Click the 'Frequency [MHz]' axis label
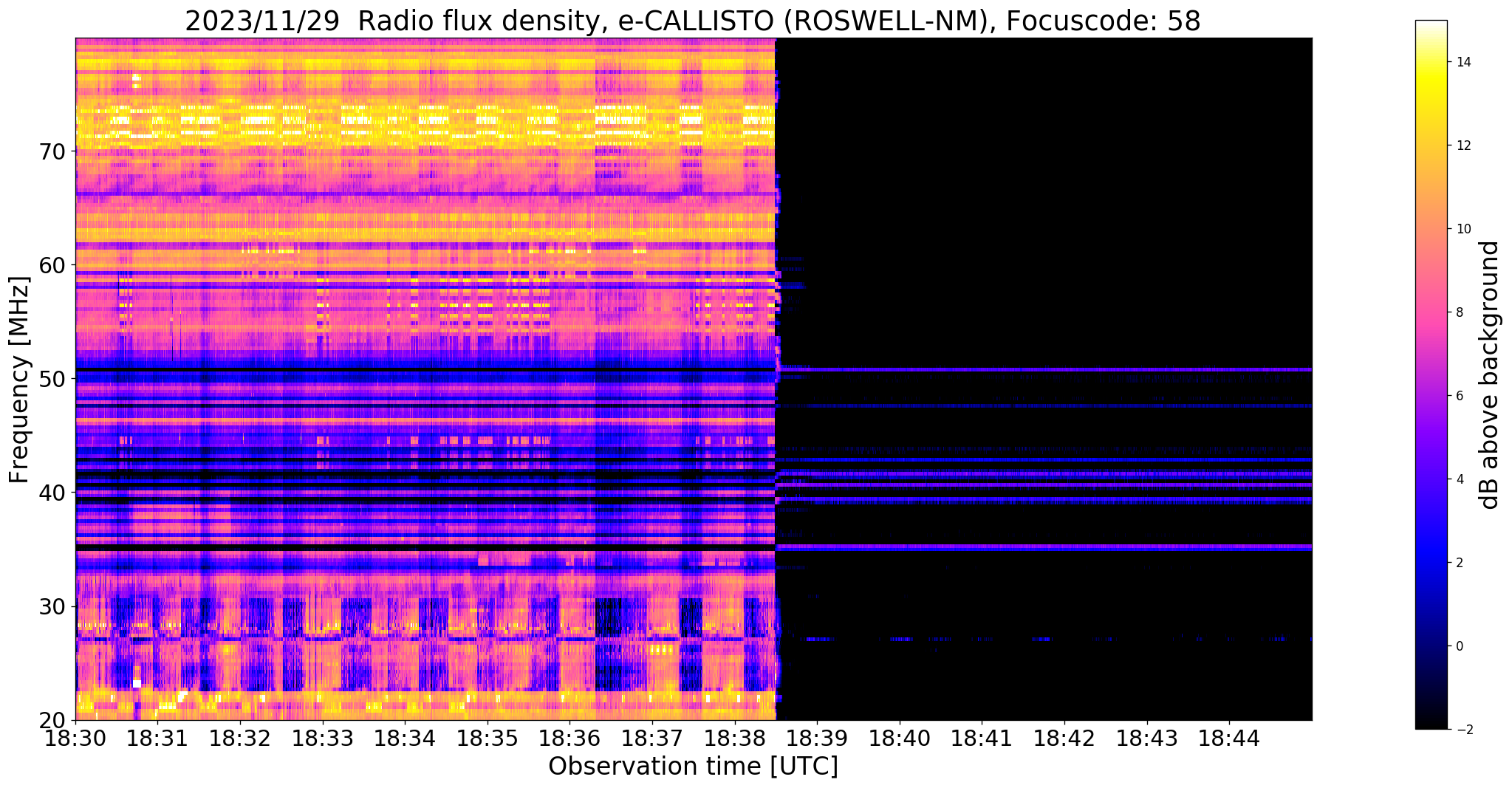1512x788 pixels. [x=19, y=380]
